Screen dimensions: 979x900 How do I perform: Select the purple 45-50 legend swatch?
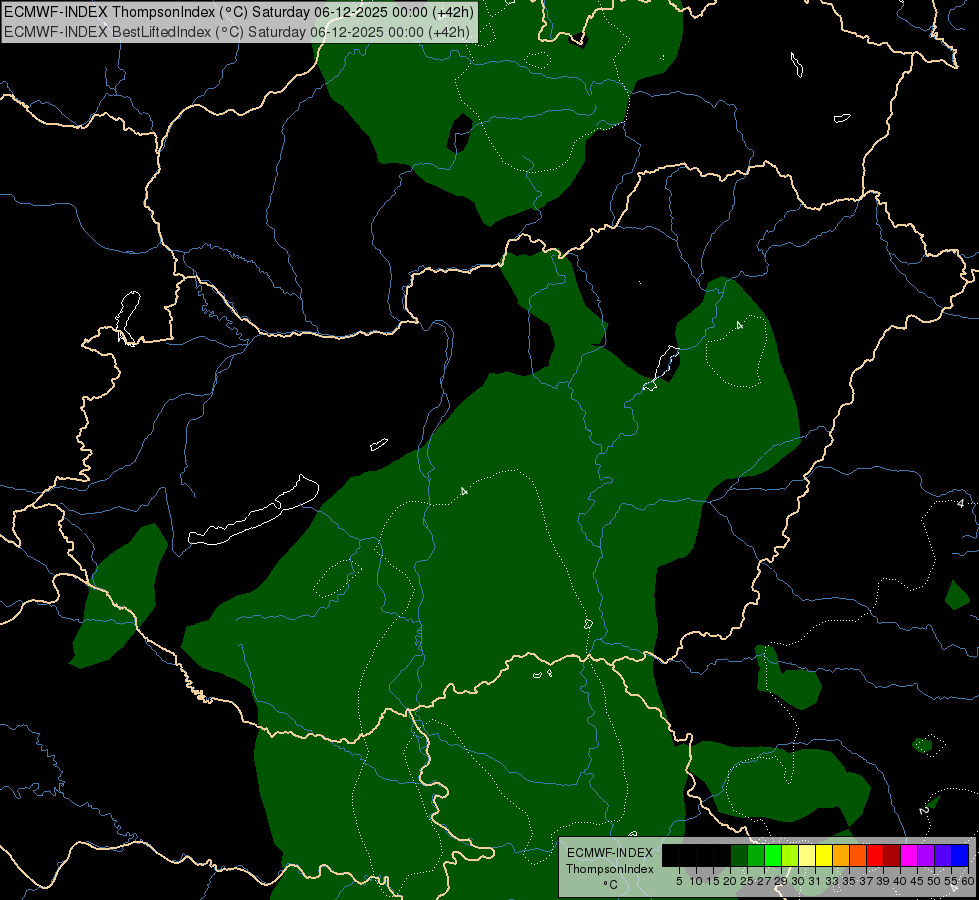point(926,856)
